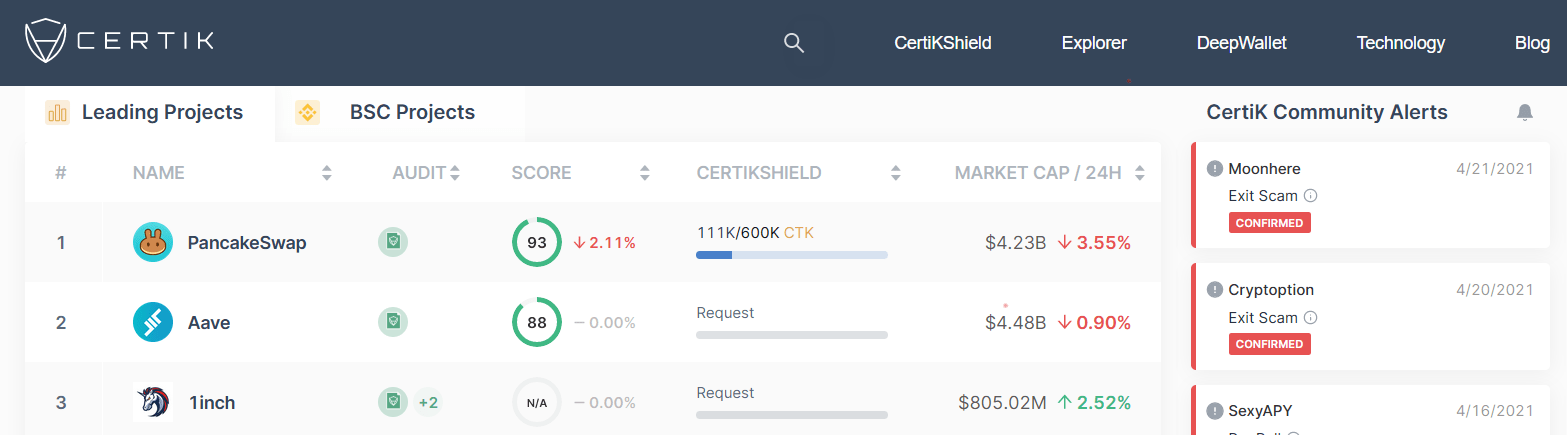Sort by Market Cap / 24H arrows
The height and width of the screenshot is (435, 1567).
coord(1139,173)
